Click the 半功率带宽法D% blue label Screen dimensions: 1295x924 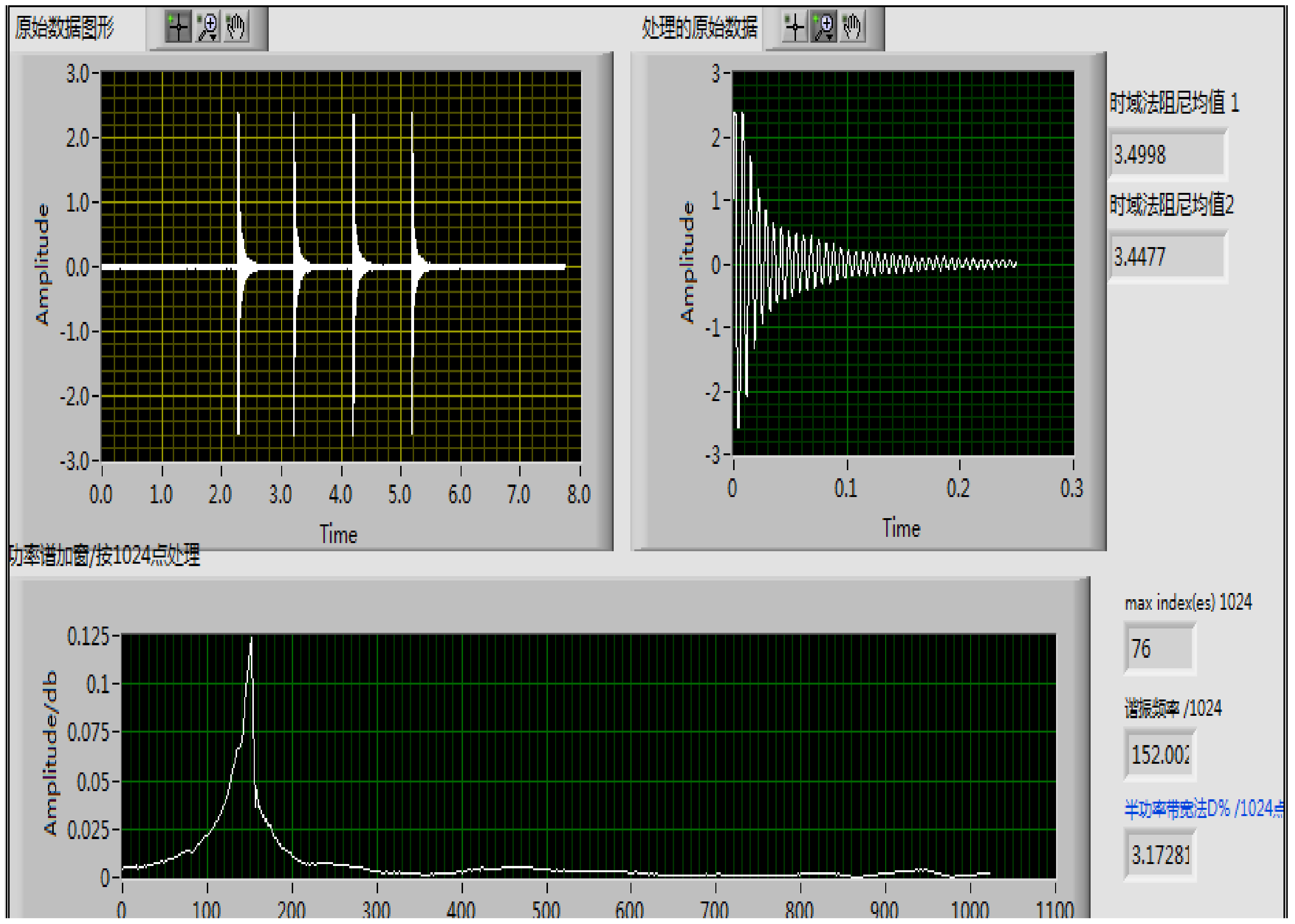coord(1203,808)
